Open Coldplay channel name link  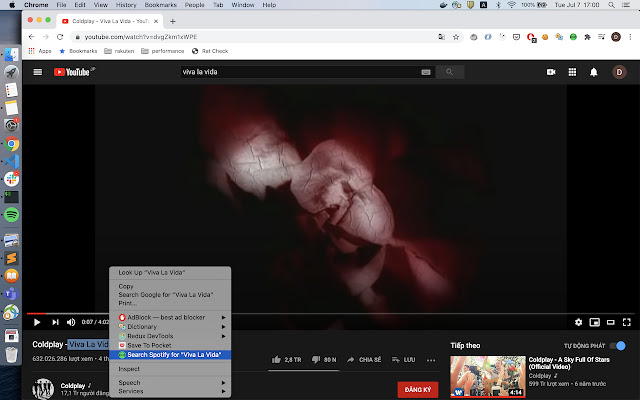click(x=73, y=385)
